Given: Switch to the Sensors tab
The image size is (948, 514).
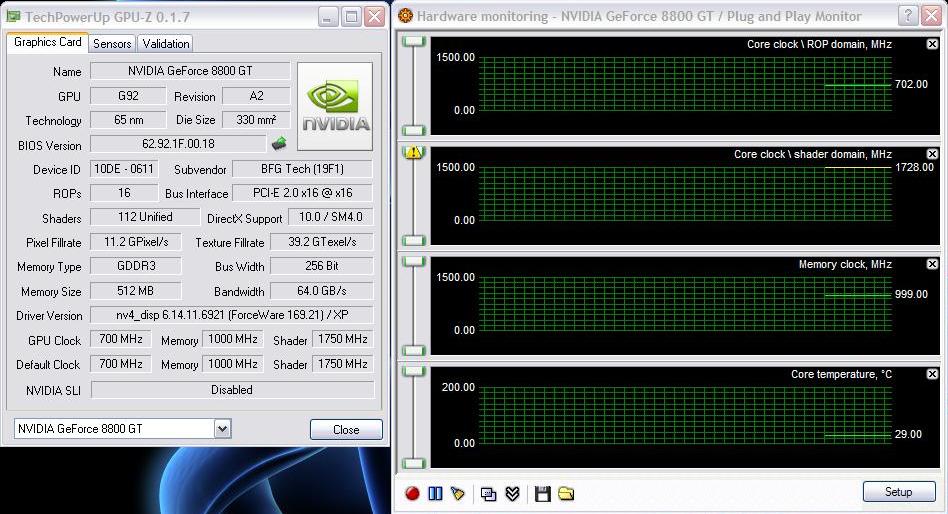Looking at the screenshot, I should (112, 44).
